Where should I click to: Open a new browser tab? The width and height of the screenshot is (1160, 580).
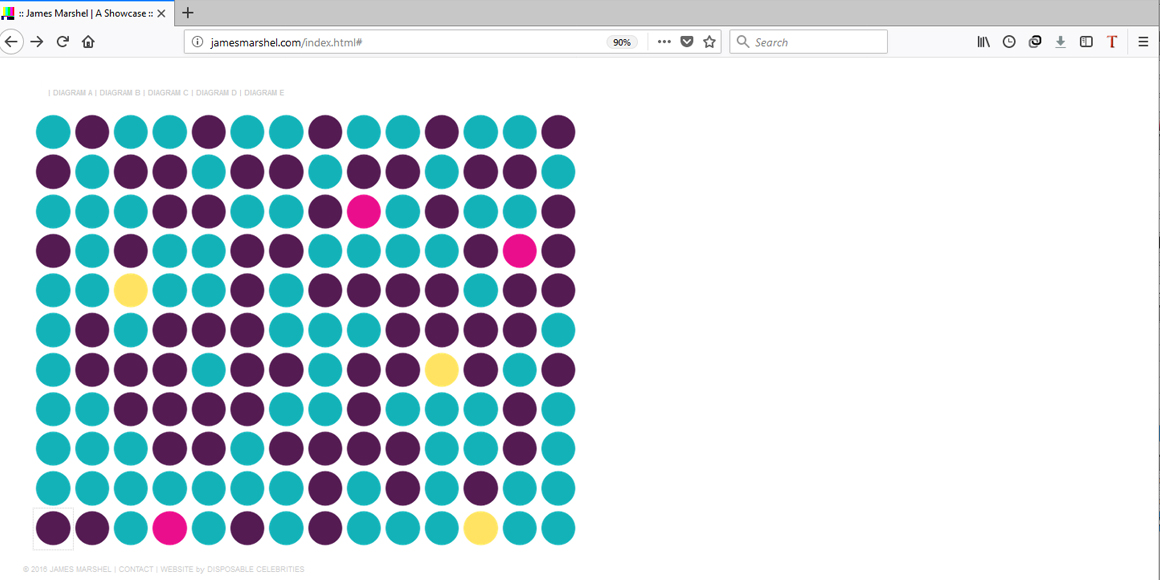188,13
